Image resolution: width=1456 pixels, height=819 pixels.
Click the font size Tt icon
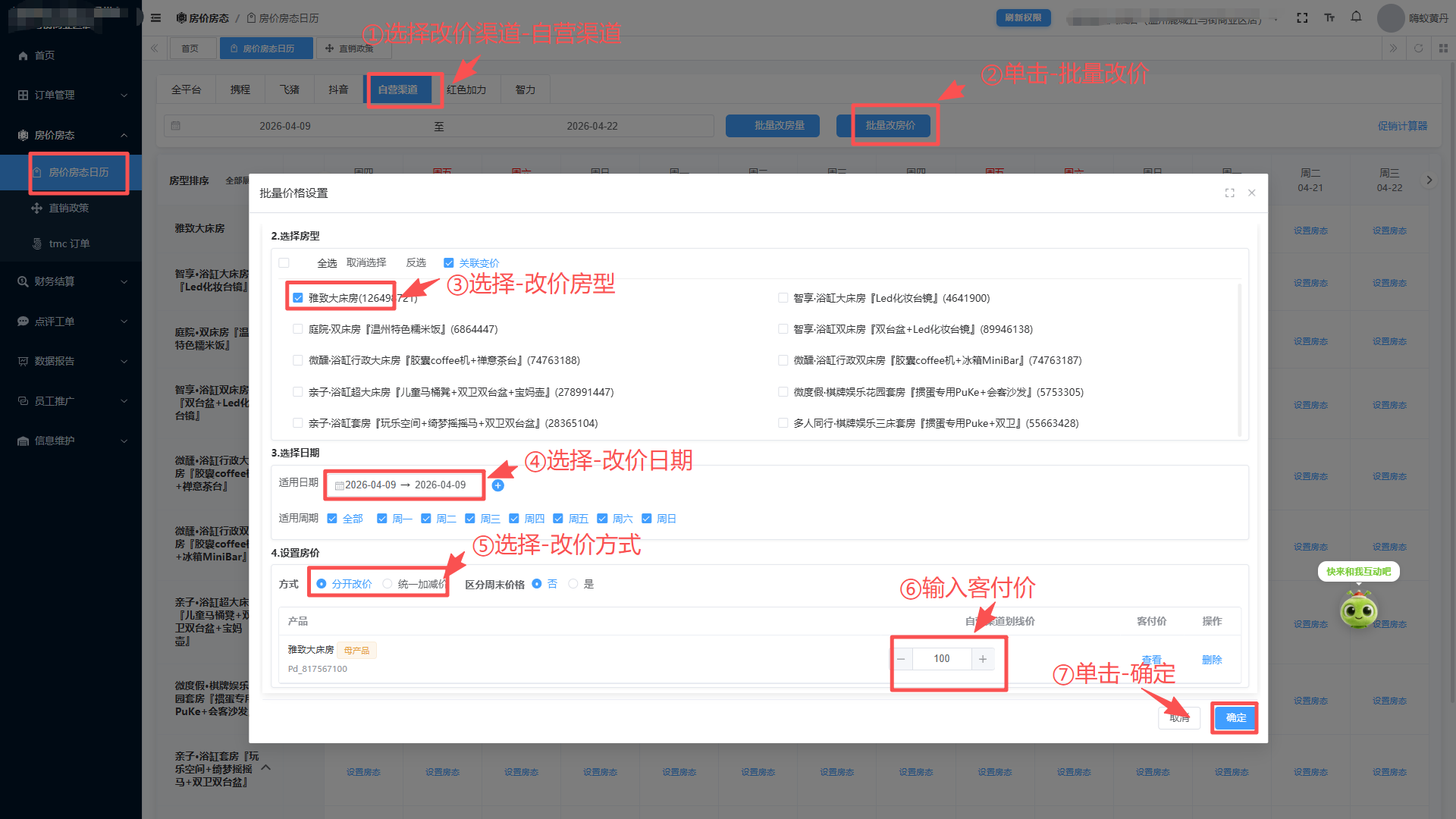tap(1329, 17)
